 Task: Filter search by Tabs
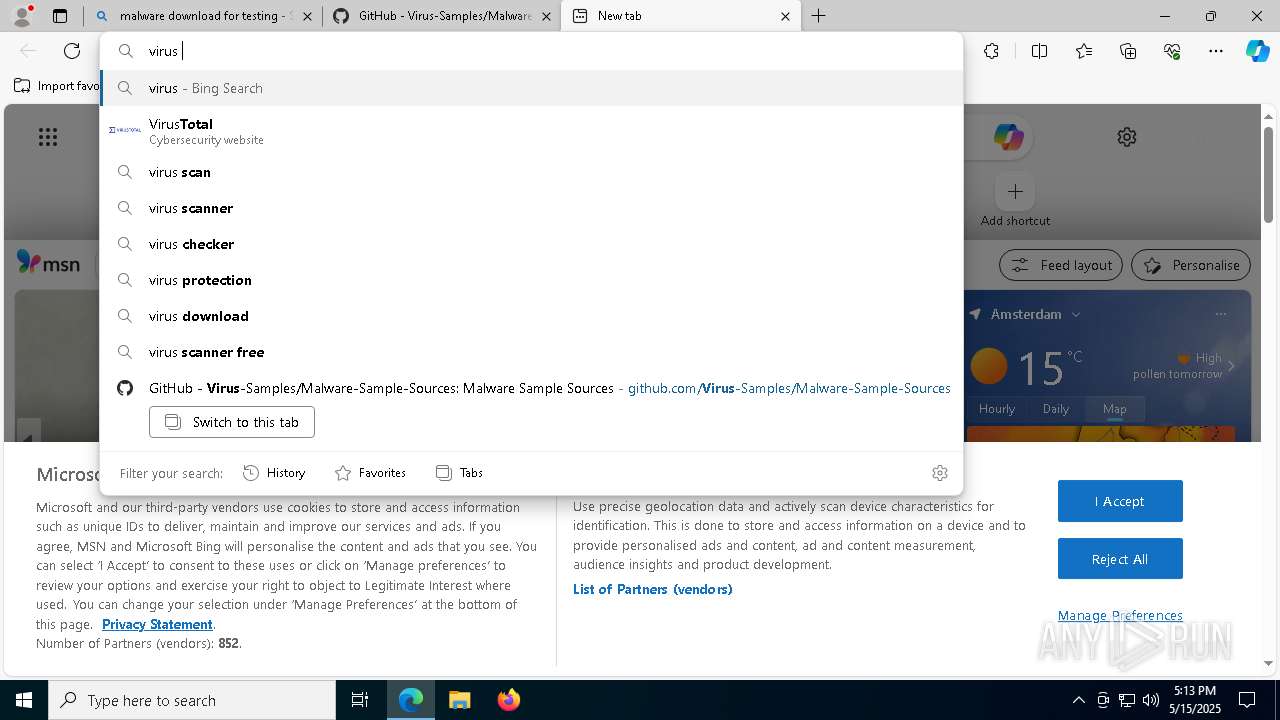[x=459, y=473]
